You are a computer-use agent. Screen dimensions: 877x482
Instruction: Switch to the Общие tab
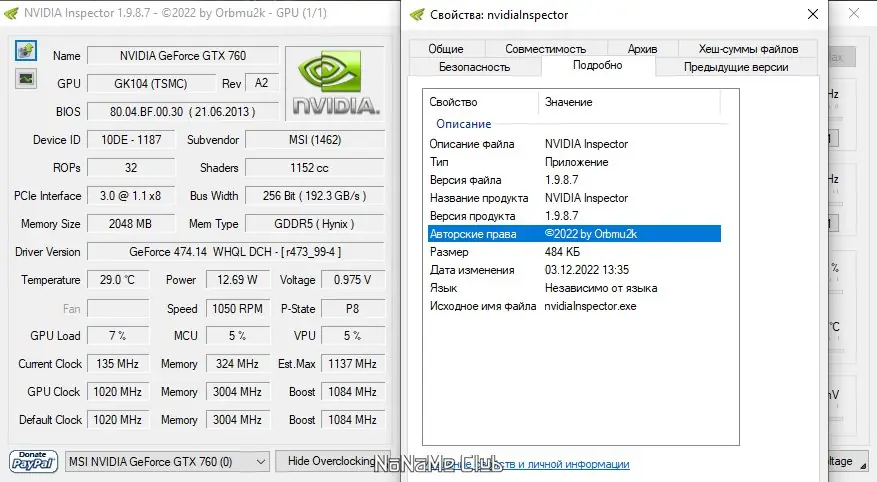click(x=446, y=49)
